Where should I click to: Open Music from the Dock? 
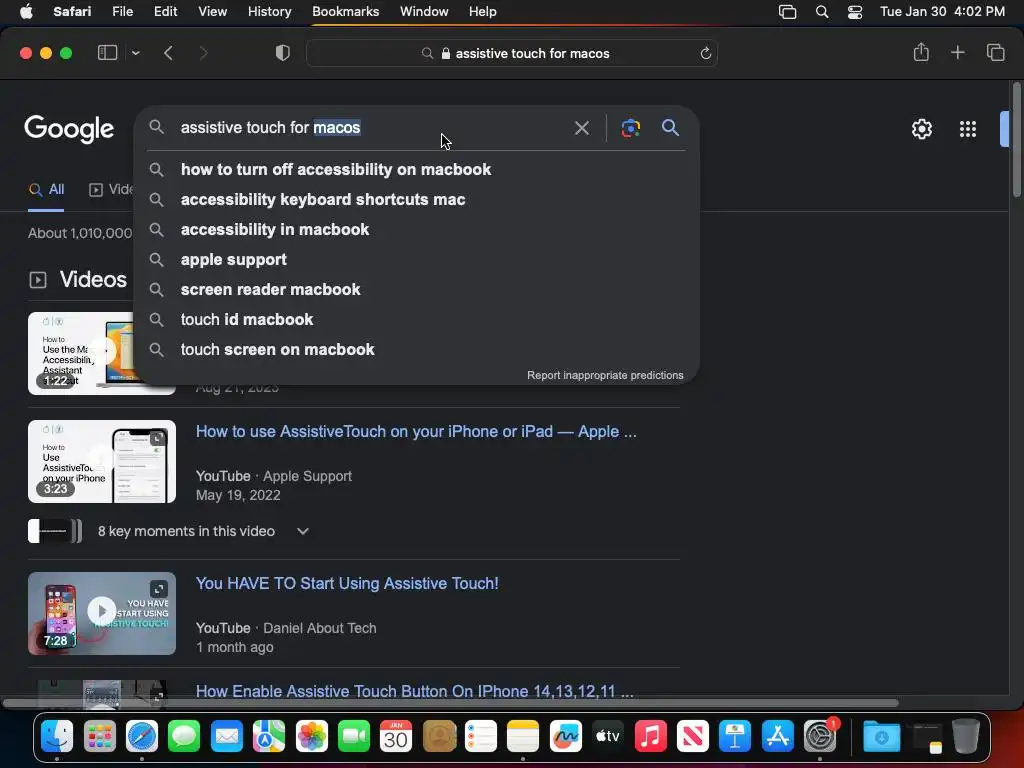coord(650,737)
